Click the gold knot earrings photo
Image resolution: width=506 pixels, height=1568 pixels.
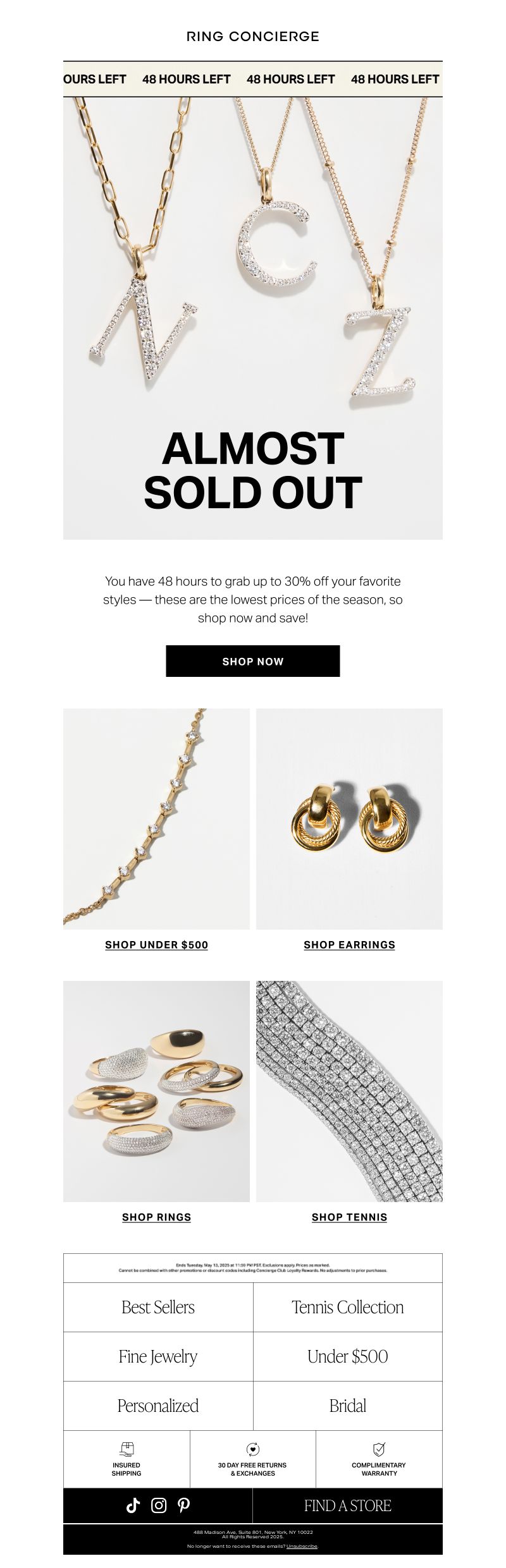(349, 819)
